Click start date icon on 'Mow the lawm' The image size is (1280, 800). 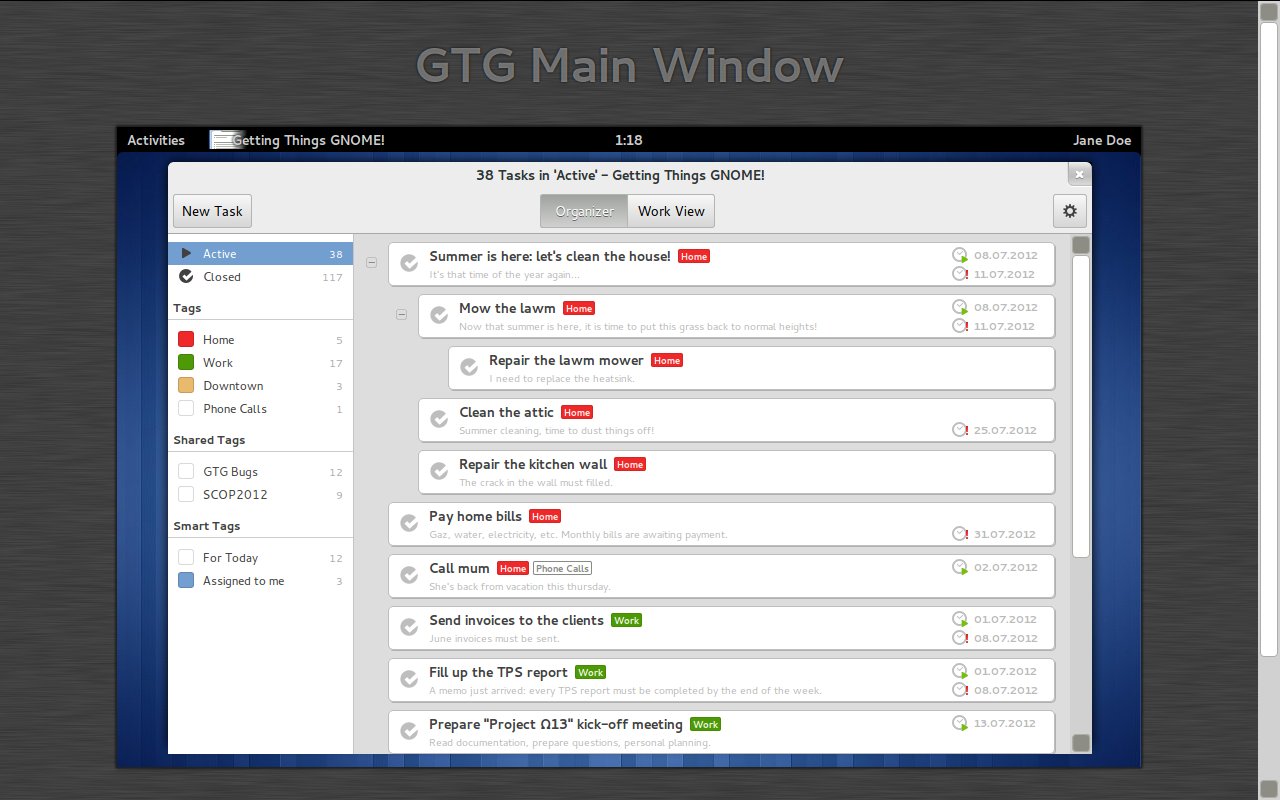[x=960, y=307]
